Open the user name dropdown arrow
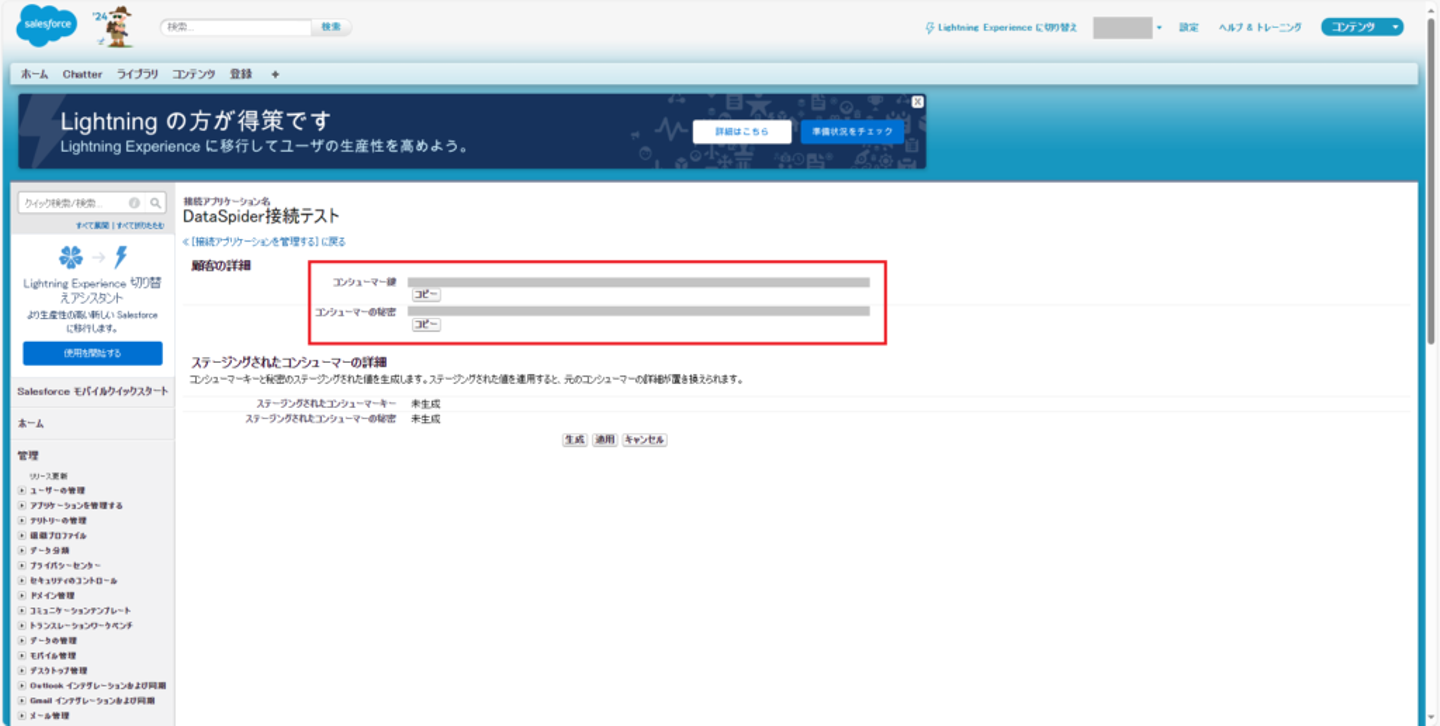1440x726 pixels. pos(1159,28)
